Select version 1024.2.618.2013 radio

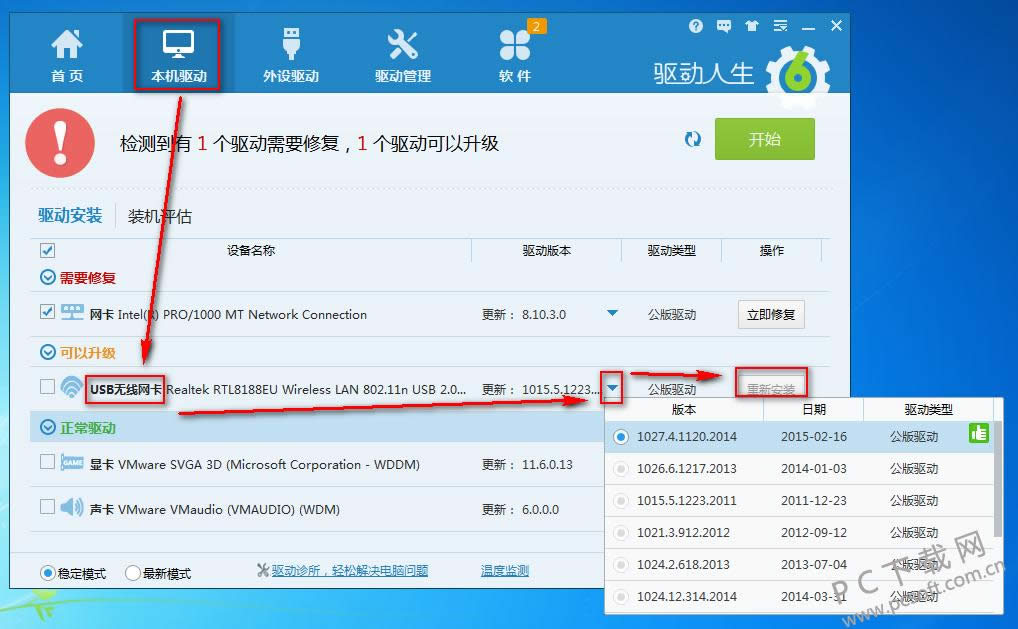point(621,565)
